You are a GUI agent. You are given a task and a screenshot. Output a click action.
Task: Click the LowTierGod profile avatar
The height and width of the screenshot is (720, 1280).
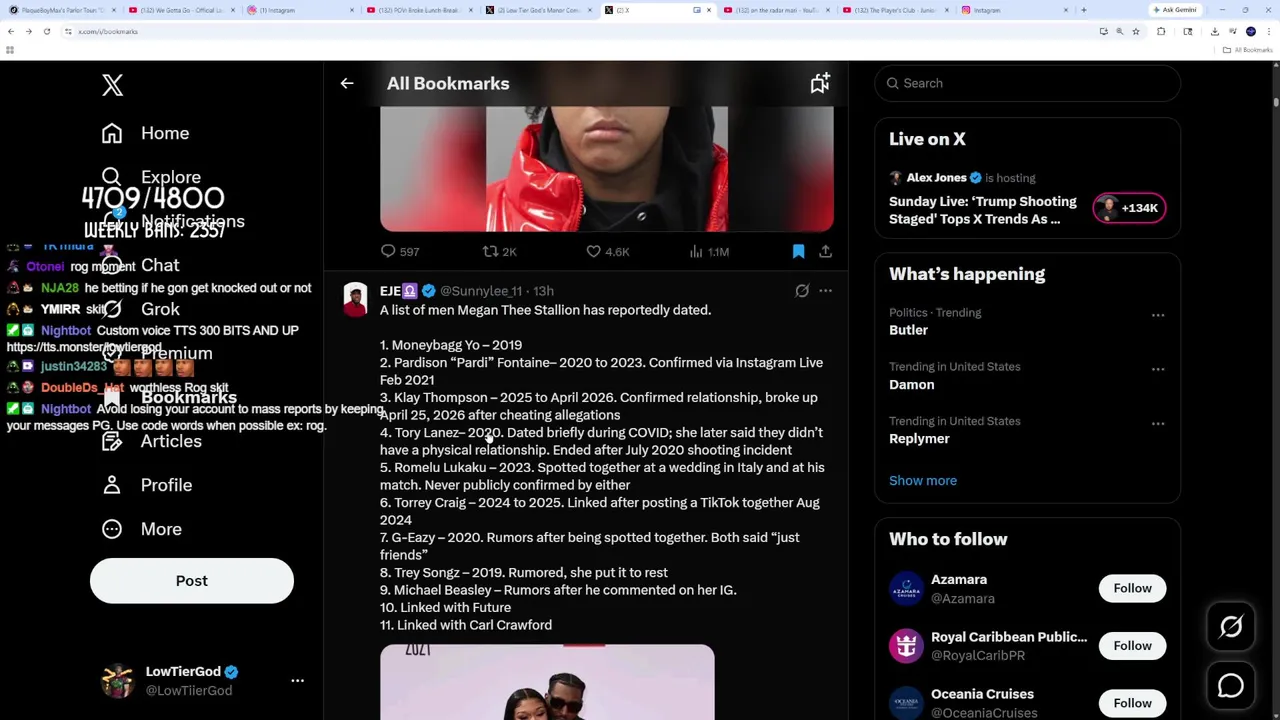click(x=117, y=680)
